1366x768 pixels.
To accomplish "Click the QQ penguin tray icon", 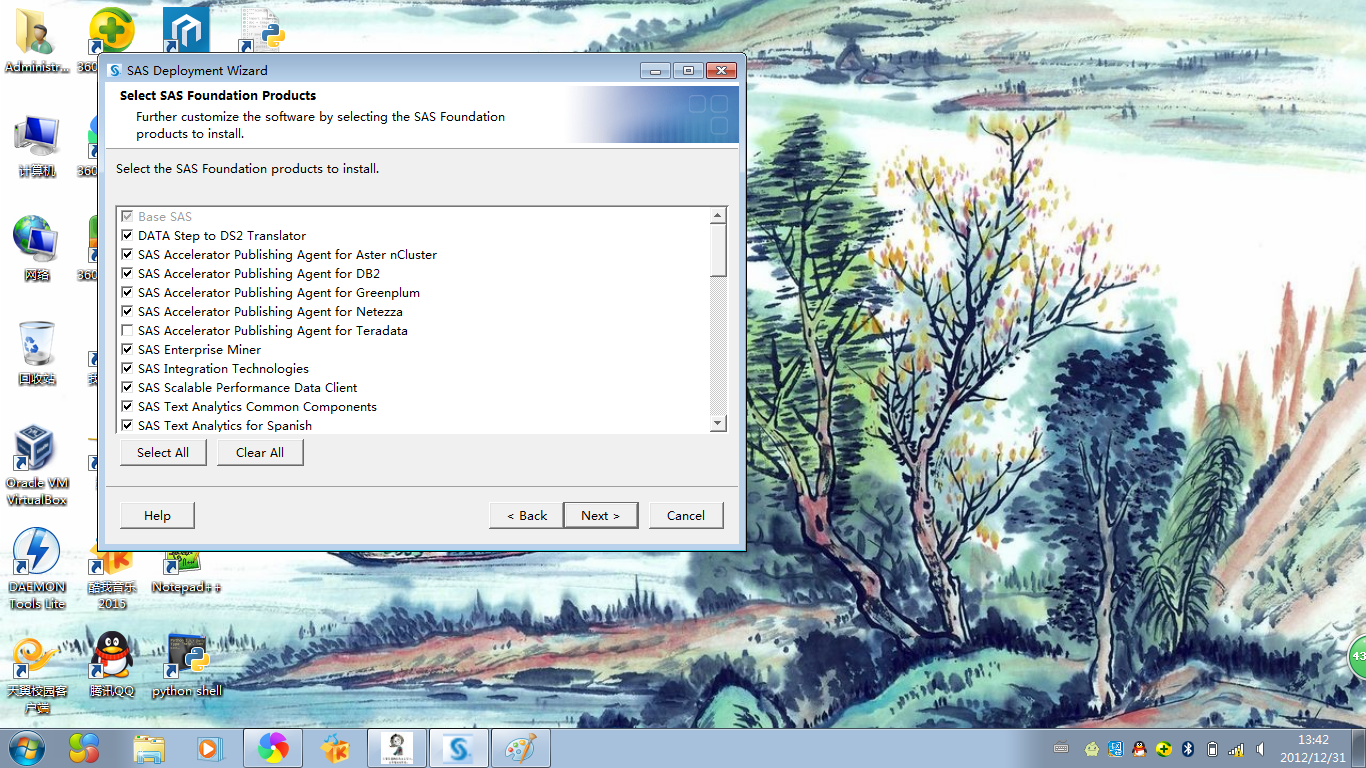I will pyautogui.click(x=1139, y=748).
